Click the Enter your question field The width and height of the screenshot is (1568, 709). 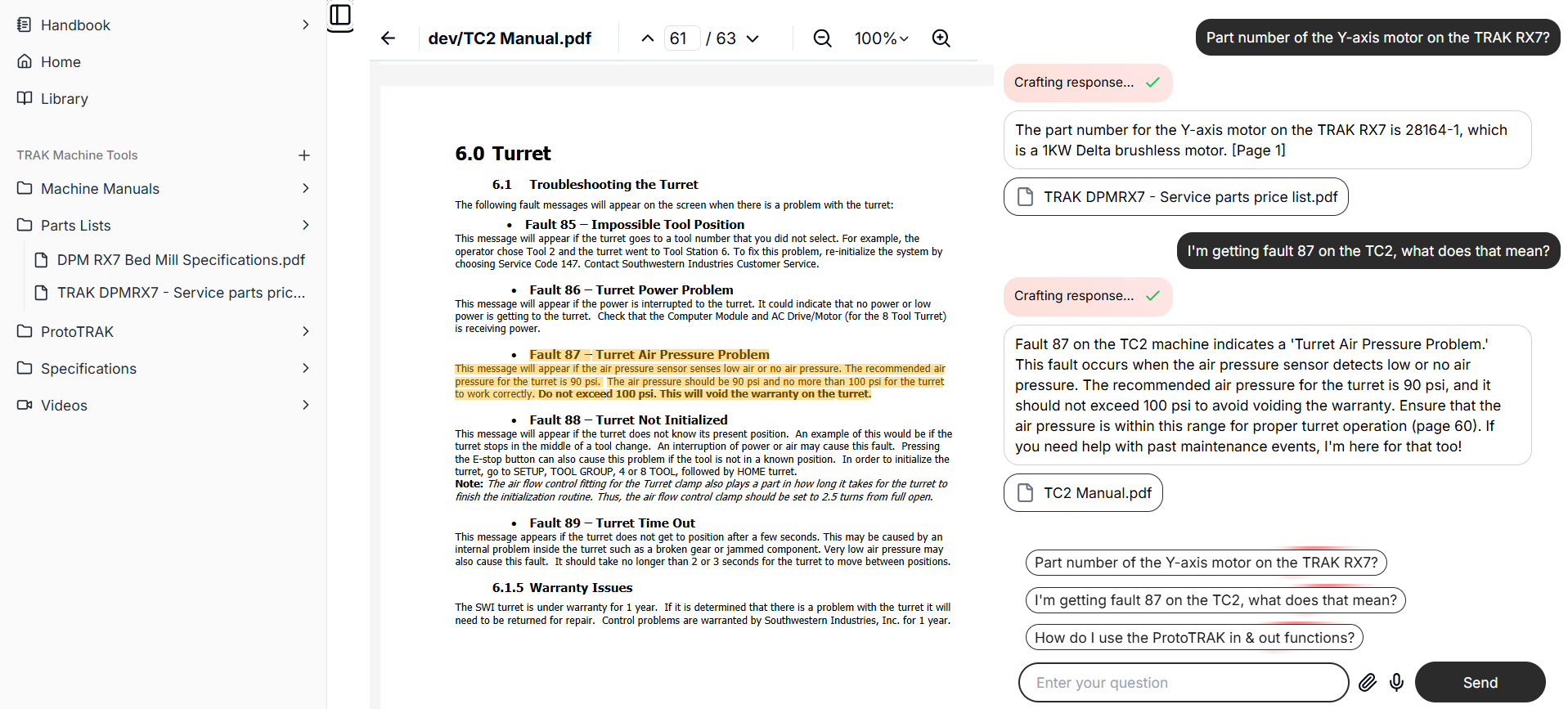(x=1184, y=683)
